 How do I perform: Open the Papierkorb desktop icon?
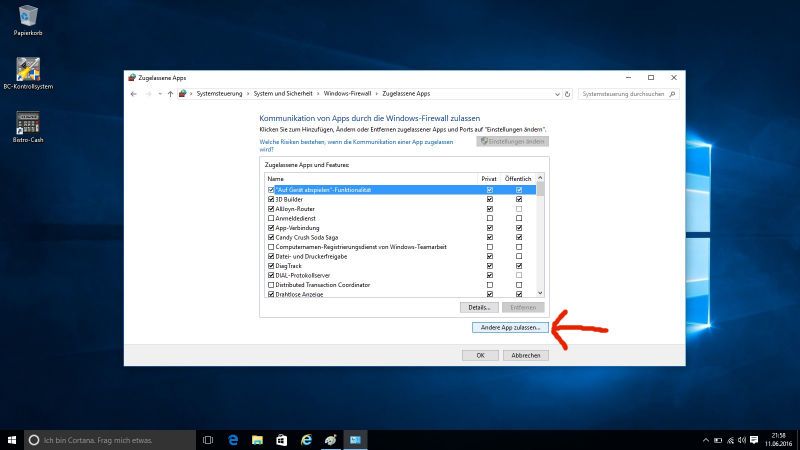tap(28, 20)
